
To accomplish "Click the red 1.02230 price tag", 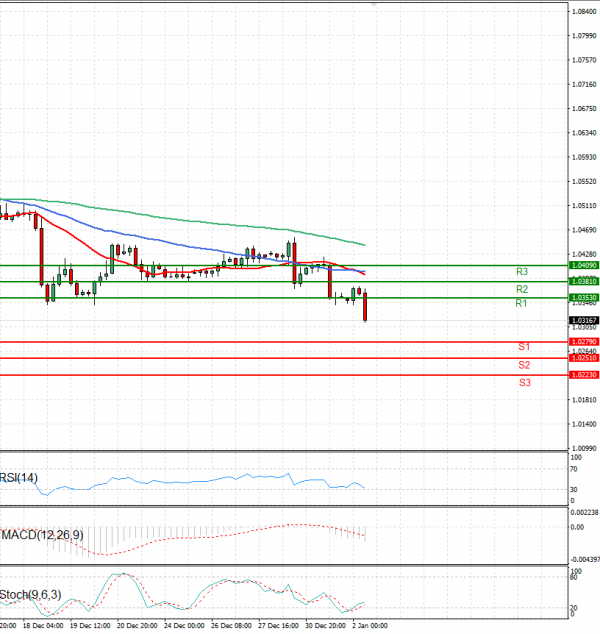I will [583, 374].
